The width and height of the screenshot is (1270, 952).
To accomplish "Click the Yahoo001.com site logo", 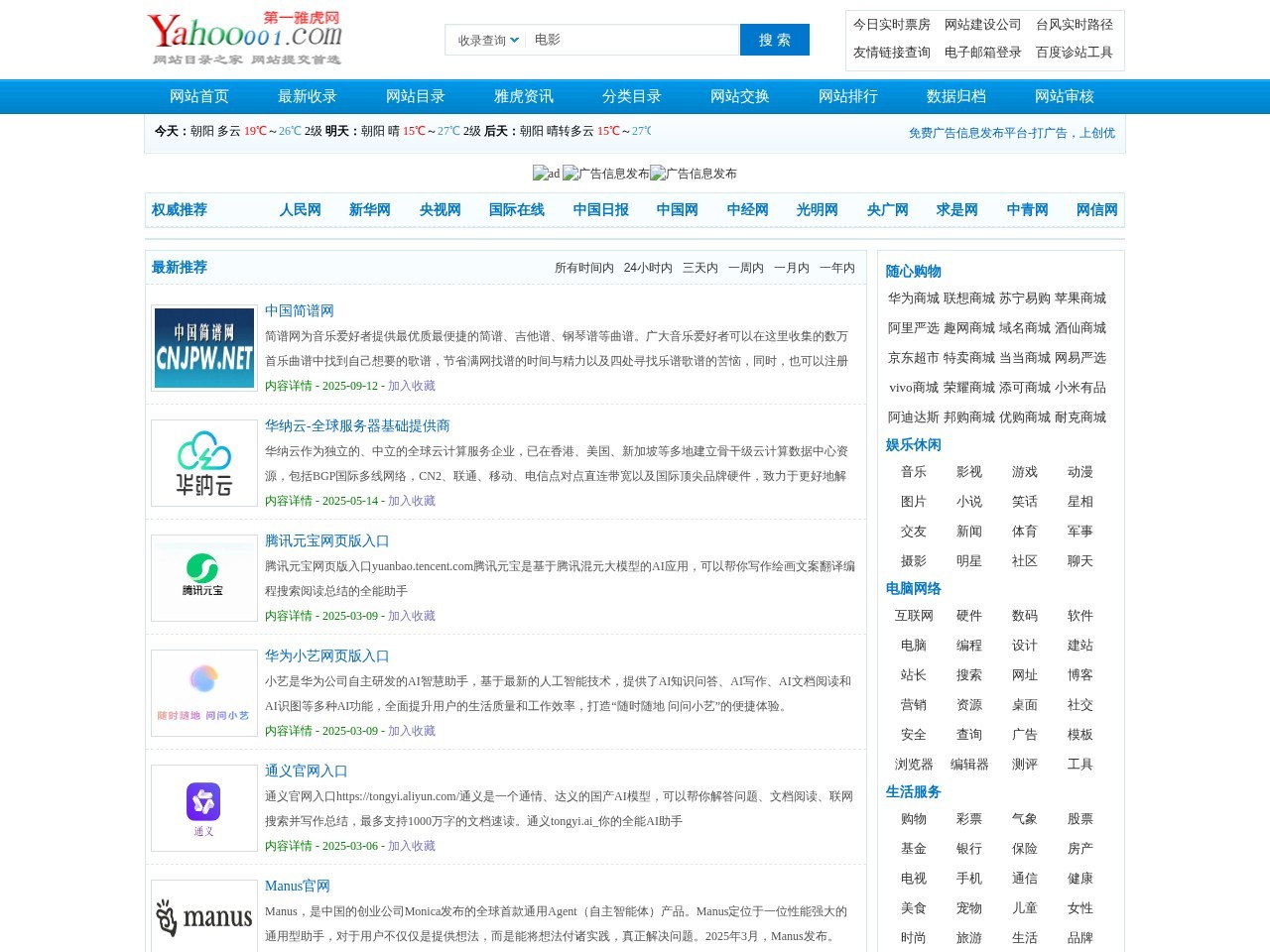I will (x=244, y=39).
